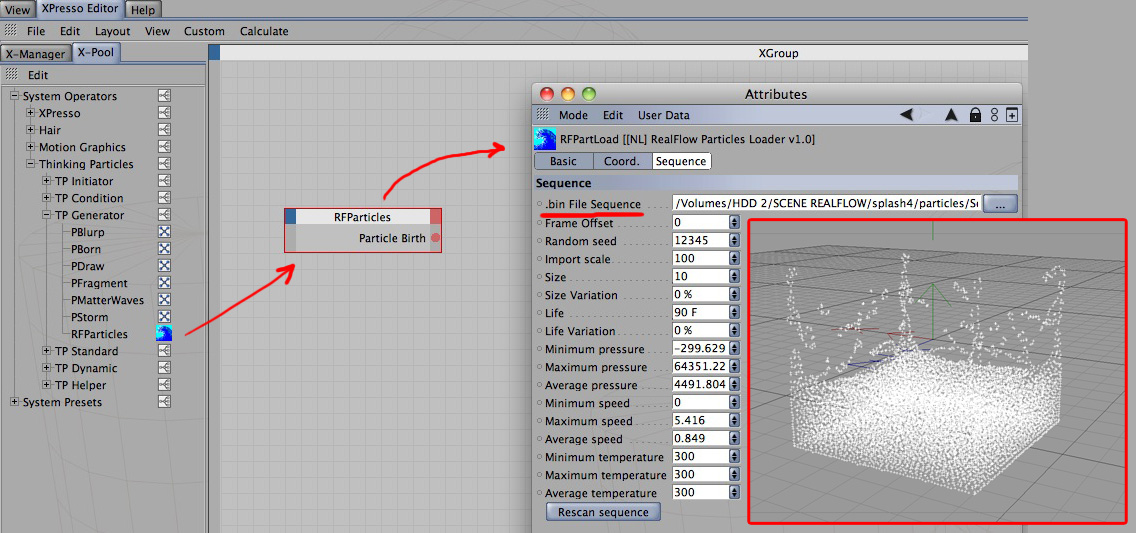Open the Calculate menu

(264, 31)
